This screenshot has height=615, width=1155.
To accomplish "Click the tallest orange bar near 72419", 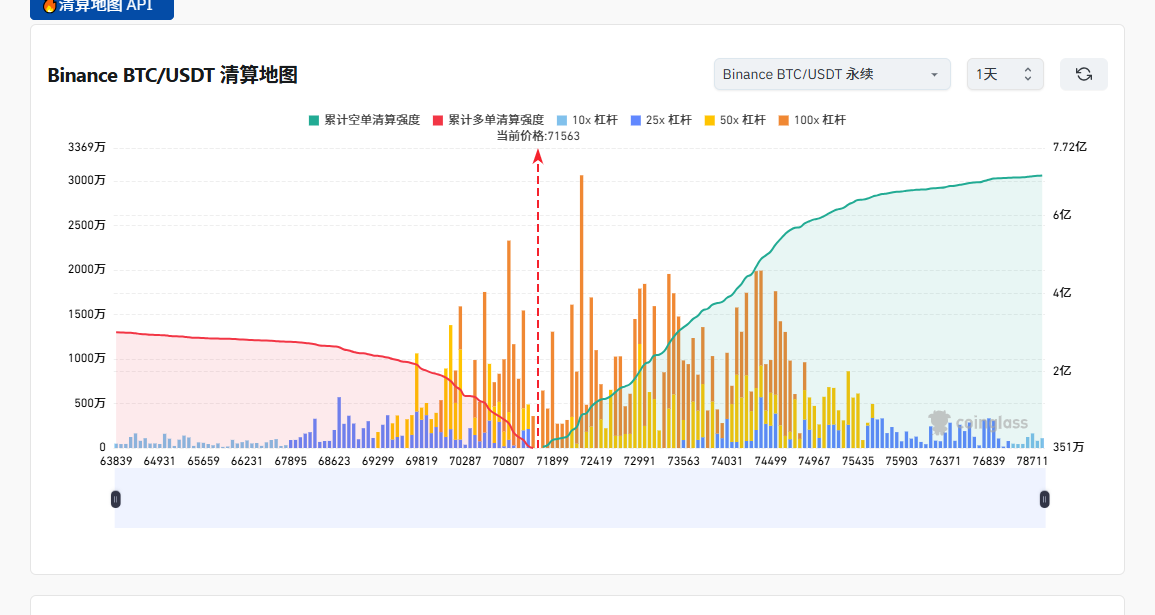I will tap(581, 311).
